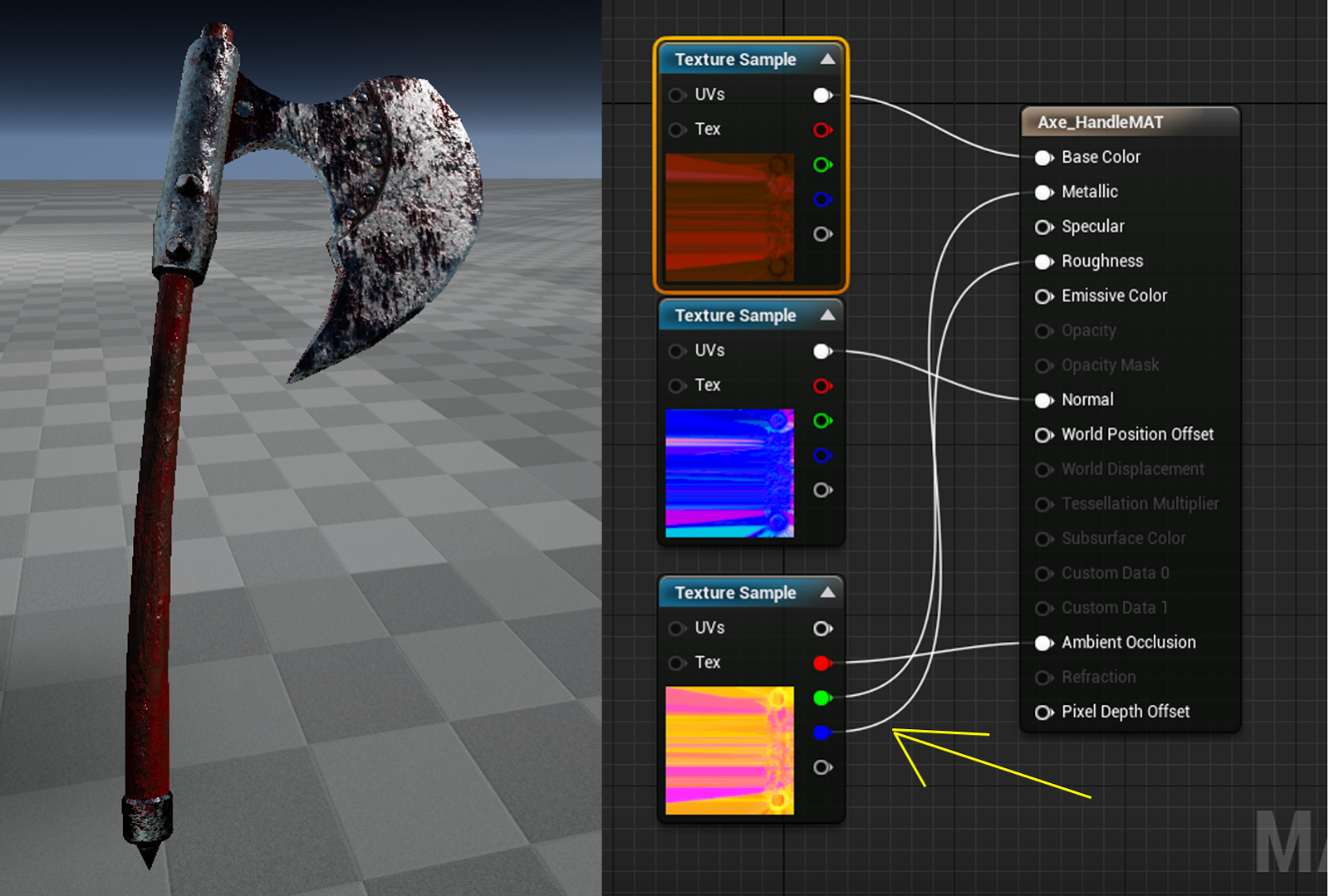This screenshot has width=1329, height=896.
Task: Click the UVs input pin of bottom Texture Sample
Action: coord(677,629)
